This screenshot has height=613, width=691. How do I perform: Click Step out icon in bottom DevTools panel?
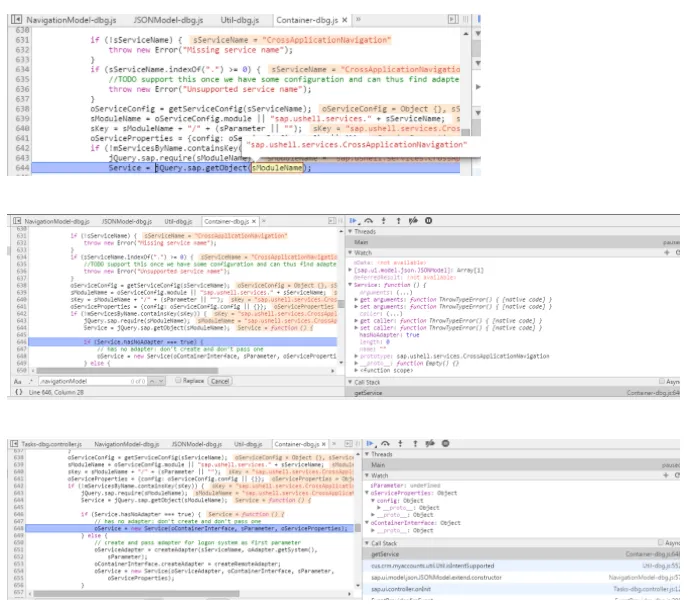tap(415, 443)
